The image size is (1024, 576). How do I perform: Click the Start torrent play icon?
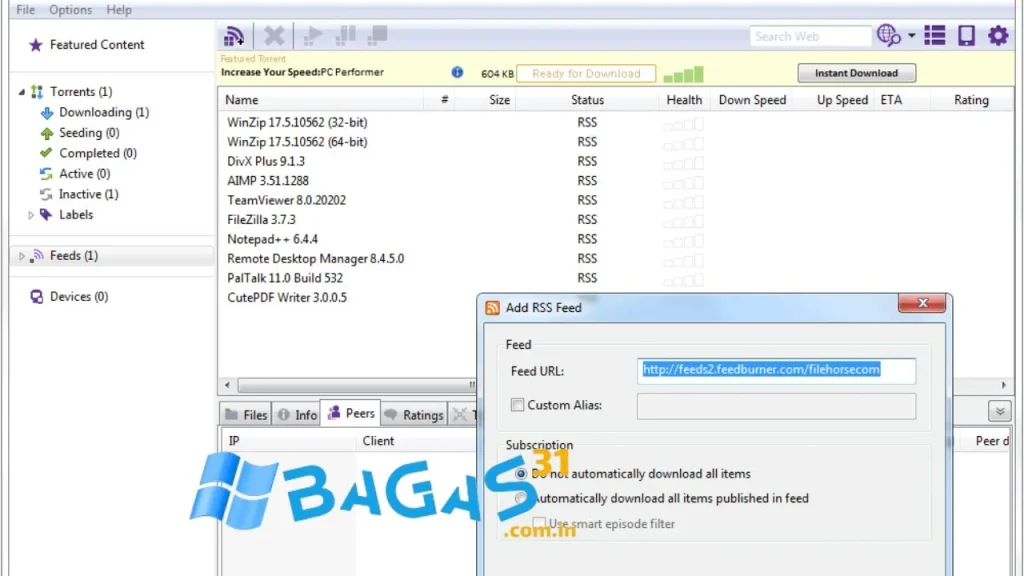pyautogui.click(x=313, y=36)
